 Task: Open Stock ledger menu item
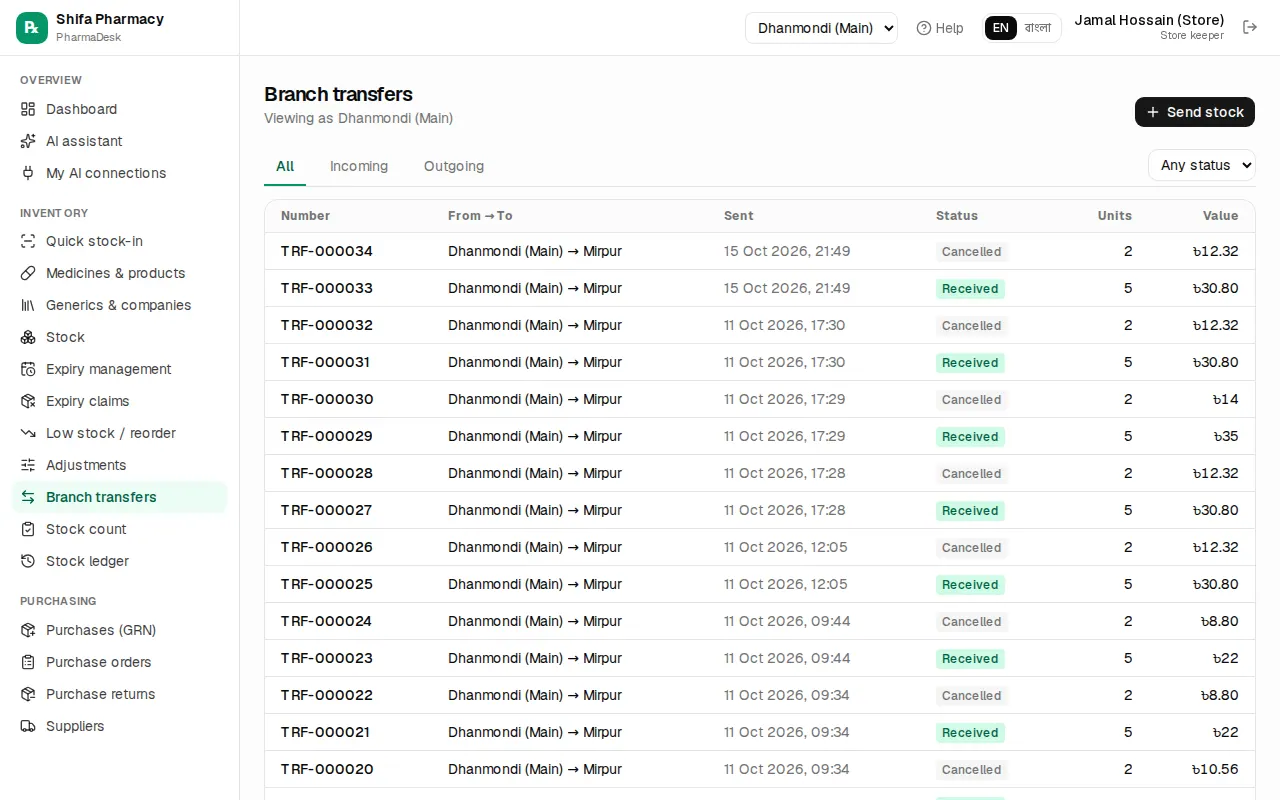(120, 561)
